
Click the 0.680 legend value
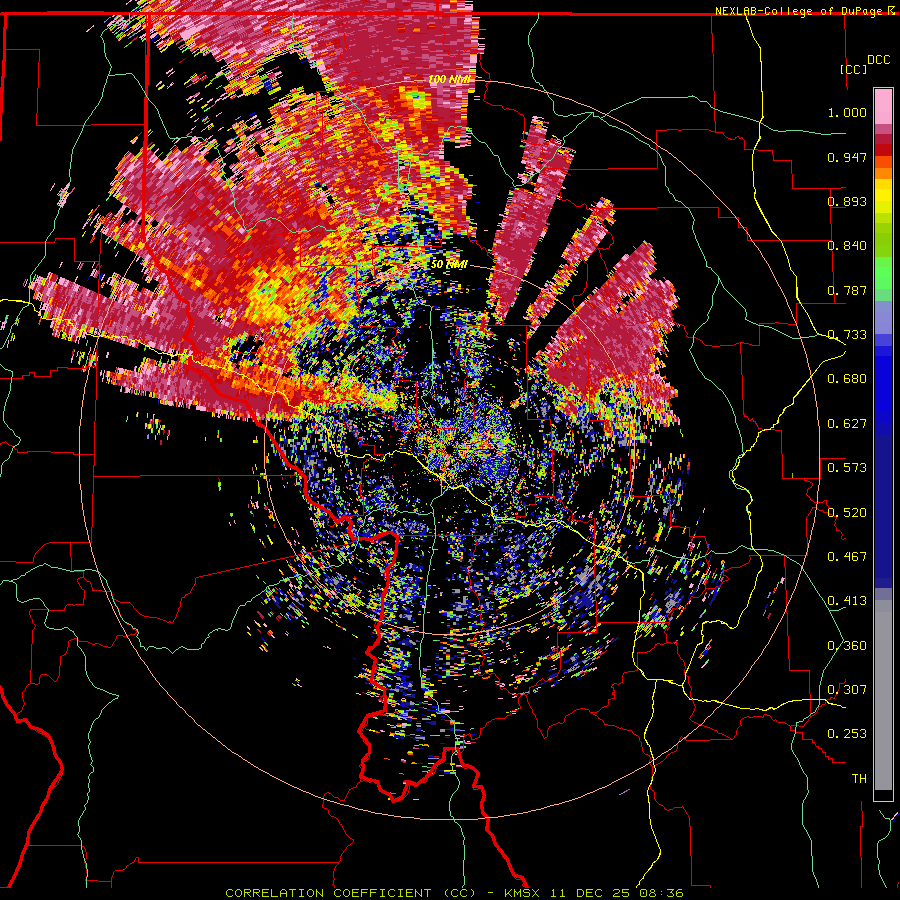click(847, 379)
